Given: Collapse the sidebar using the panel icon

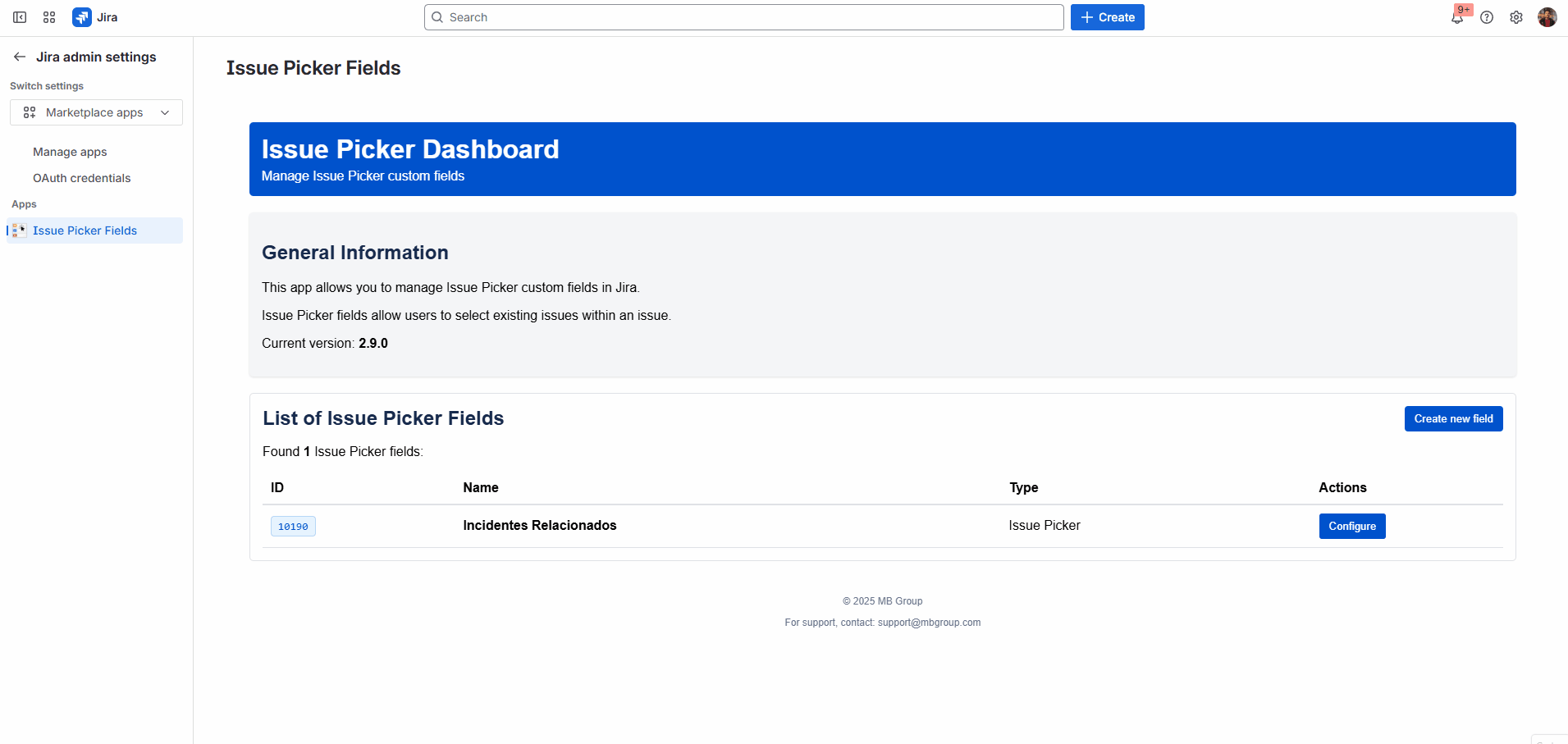Looking at the screenshot, I should coord(19,16).
